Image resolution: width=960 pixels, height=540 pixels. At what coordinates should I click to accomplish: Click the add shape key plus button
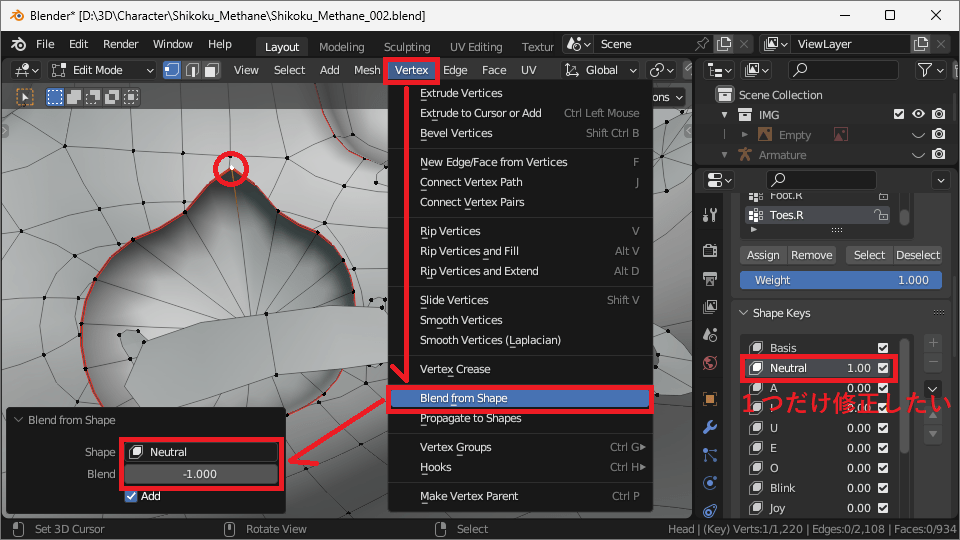(x=933, y=342)
